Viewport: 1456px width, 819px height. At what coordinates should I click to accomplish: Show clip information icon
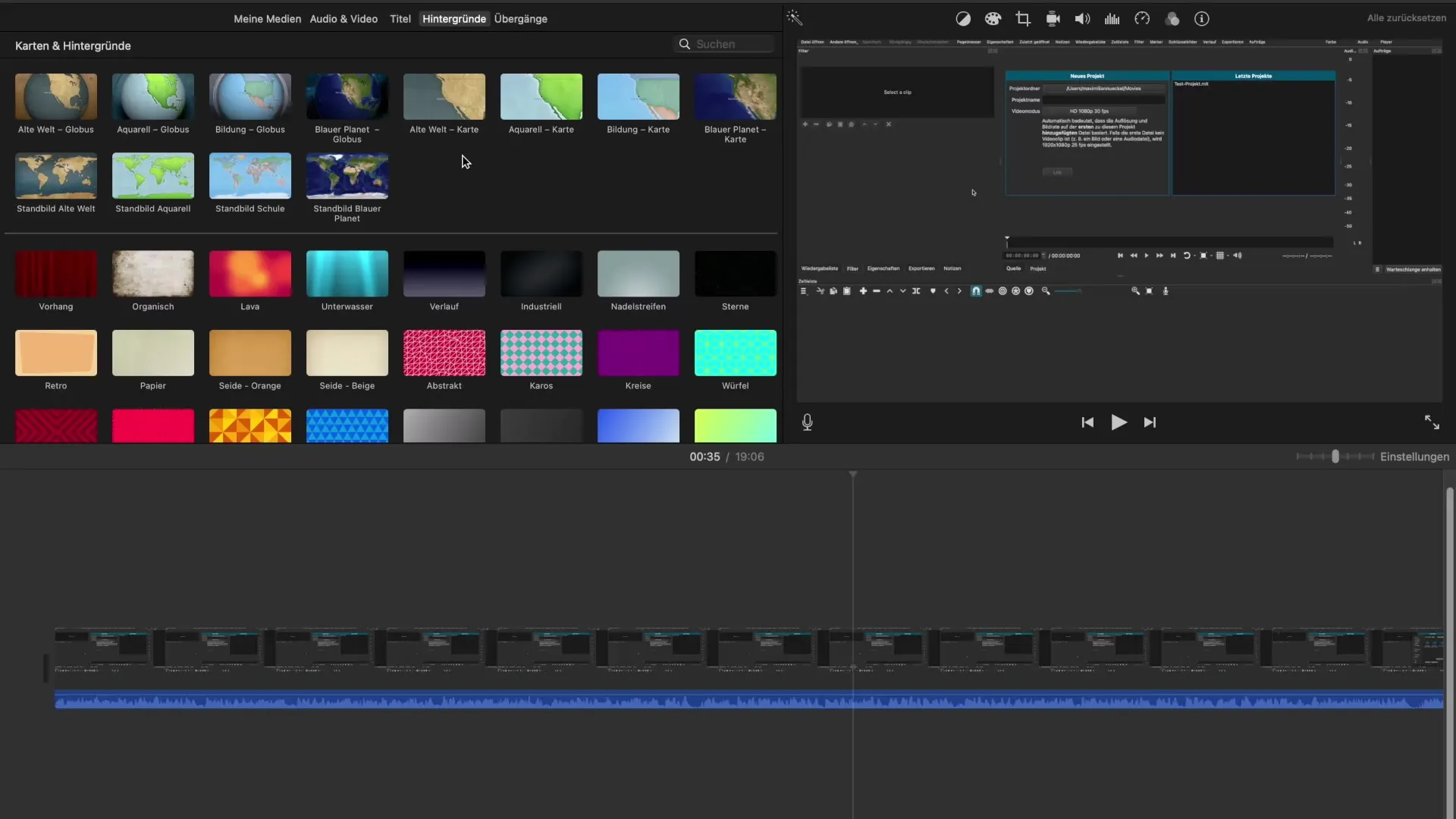point(1202,19)
